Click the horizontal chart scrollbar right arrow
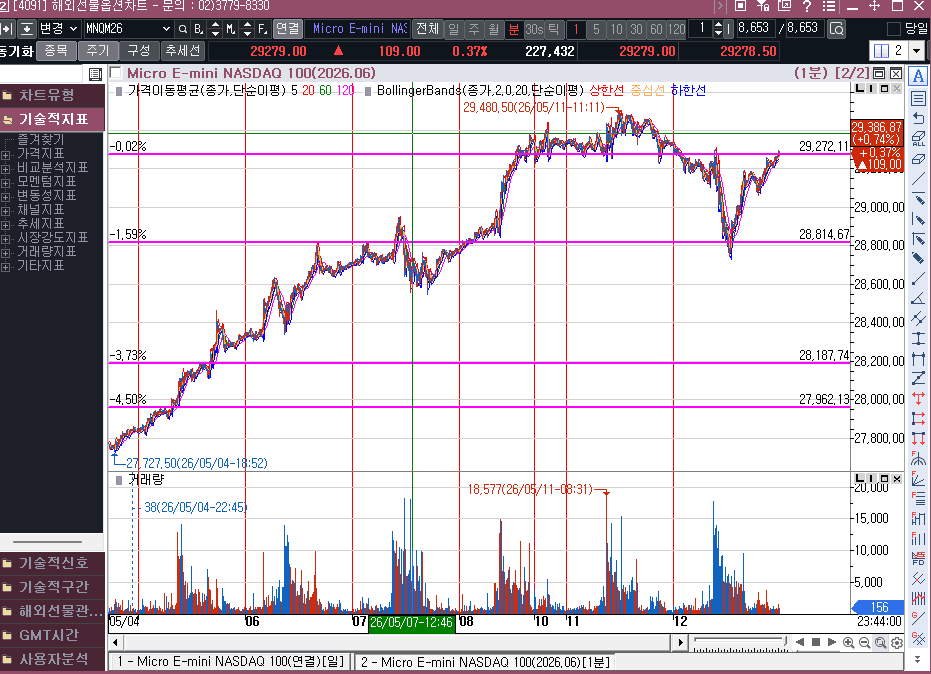Viewport: 931px width, 674px height. 680,642
